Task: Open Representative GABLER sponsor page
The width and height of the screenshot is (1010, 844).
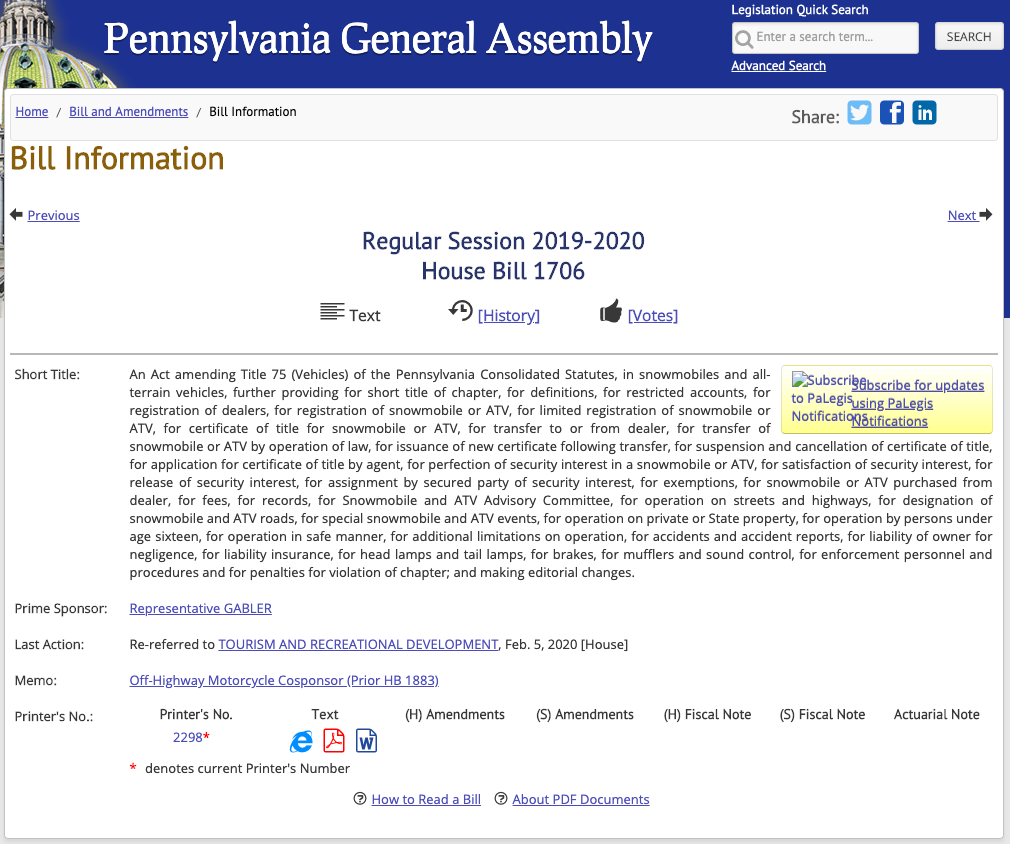Action: point(200,608)
